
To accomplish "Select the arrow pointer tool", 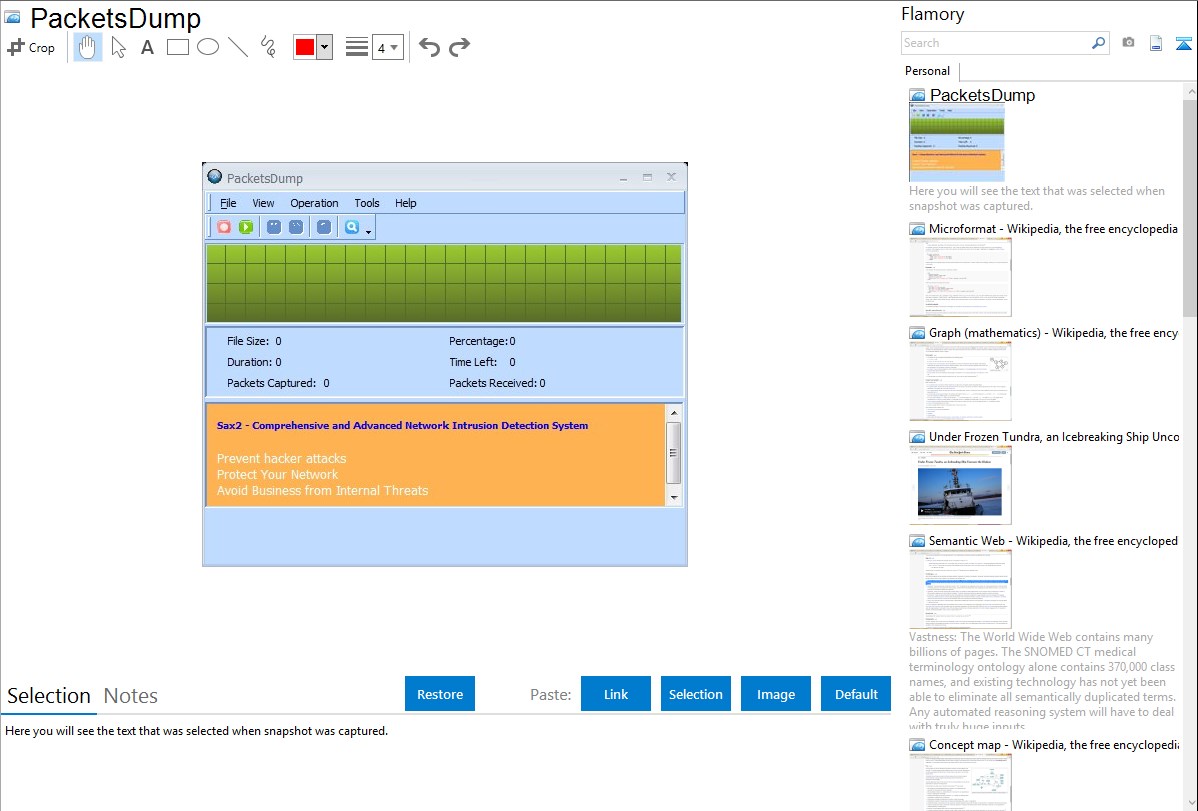I will [118, 47].
